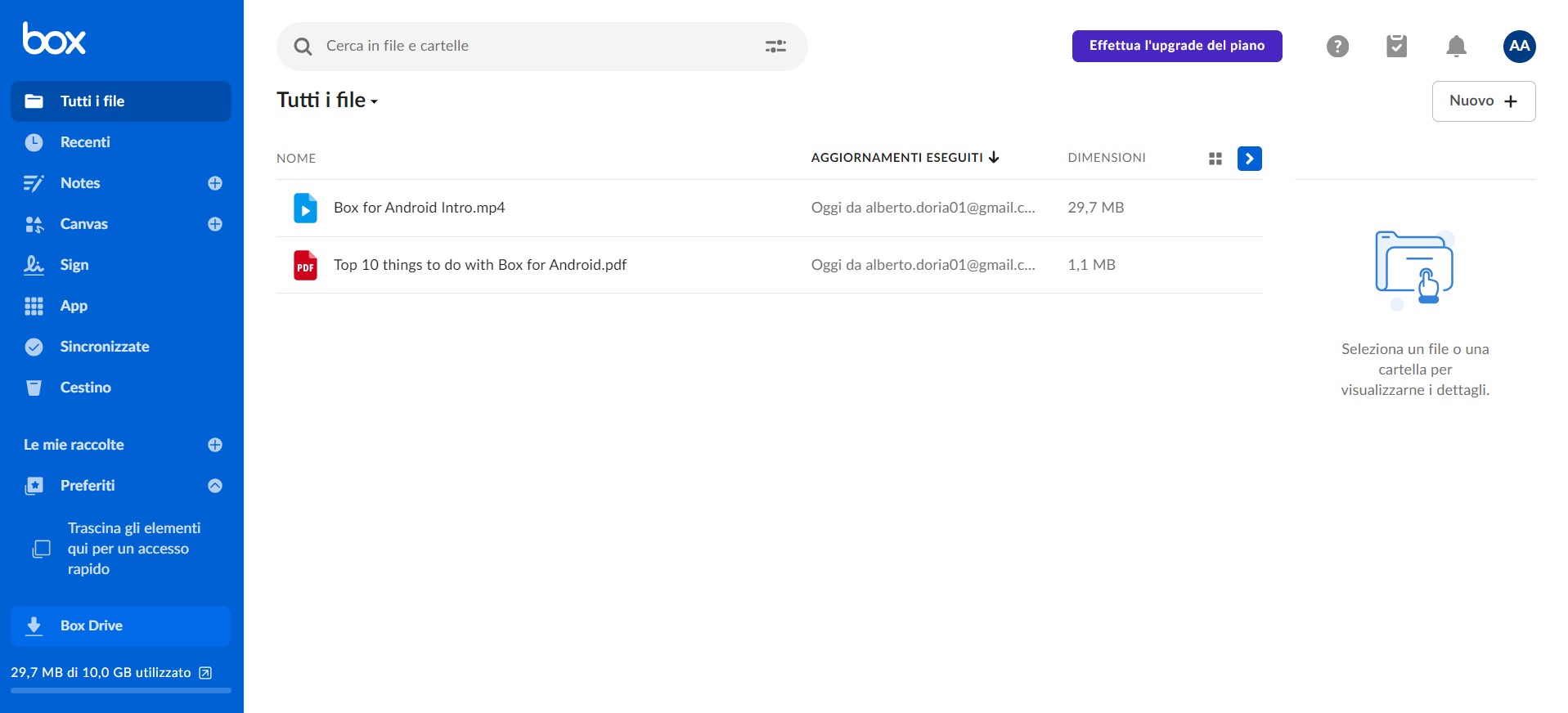Add a new note with plus icon
The image size is (1568, 713).
[x=215, y=183]
